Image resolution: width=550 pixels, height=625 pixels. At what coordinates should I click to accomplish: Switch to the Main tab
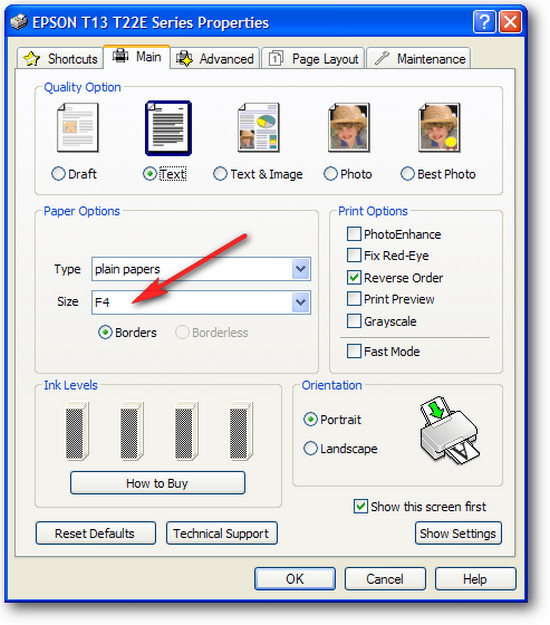[x=137, y=57]
